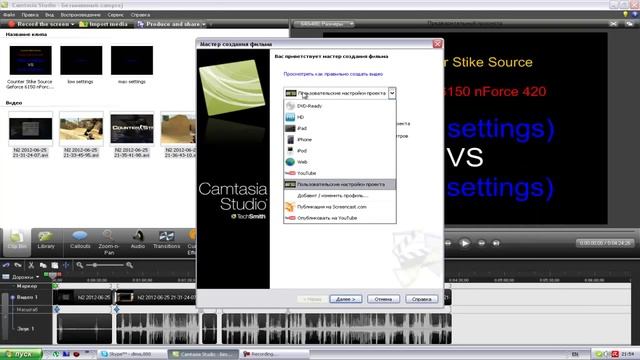Viewport: 640px width, 360px height.
Task: Open the Zoom-n-Pan tab
Action: click(109, 242)
